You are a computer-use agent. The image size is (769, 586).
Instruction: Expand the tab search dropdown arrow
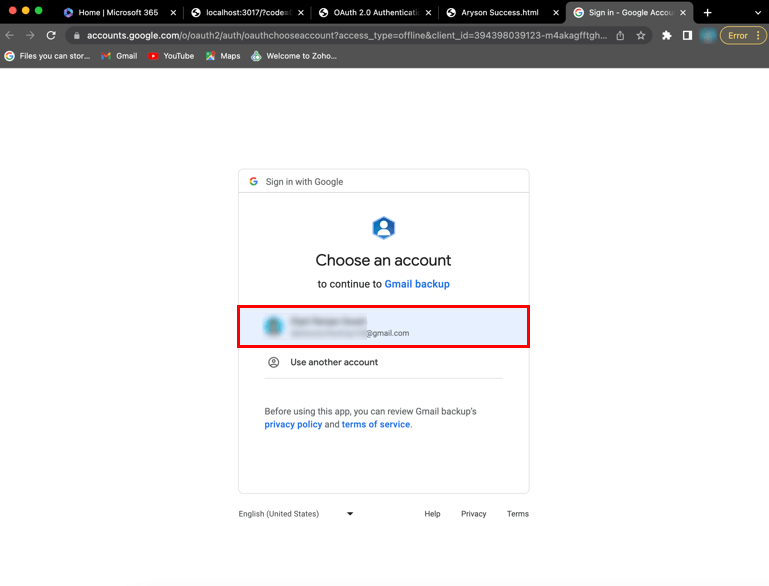click(758, 13)
